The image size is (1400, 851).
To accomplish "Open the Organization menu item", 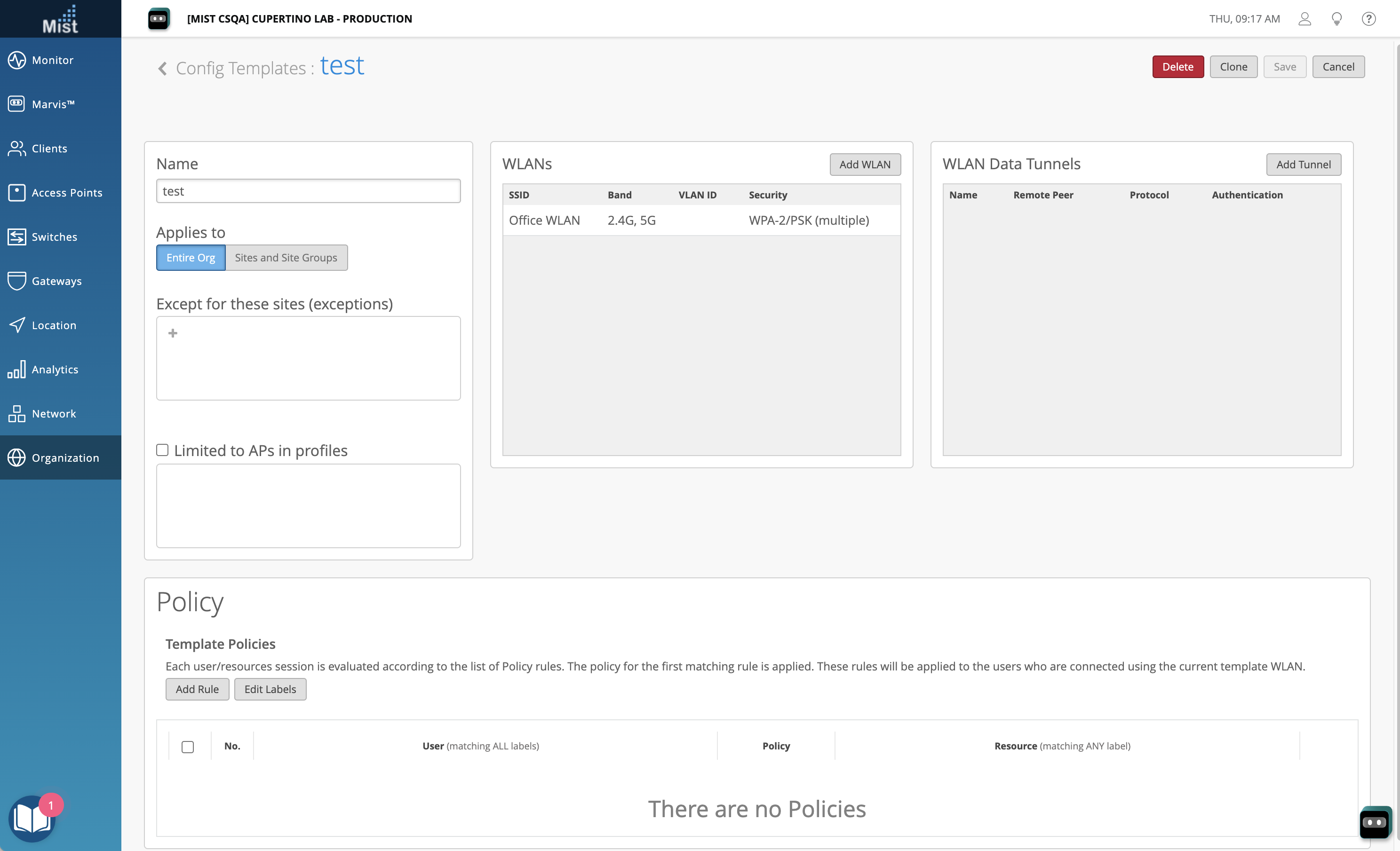I will (65, 458).
